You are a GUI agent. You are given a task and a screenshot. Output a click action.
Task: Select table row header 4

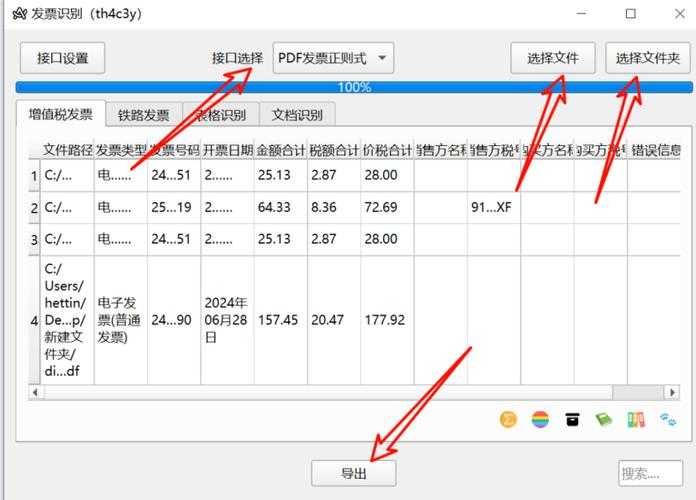(x=34, y=320)
